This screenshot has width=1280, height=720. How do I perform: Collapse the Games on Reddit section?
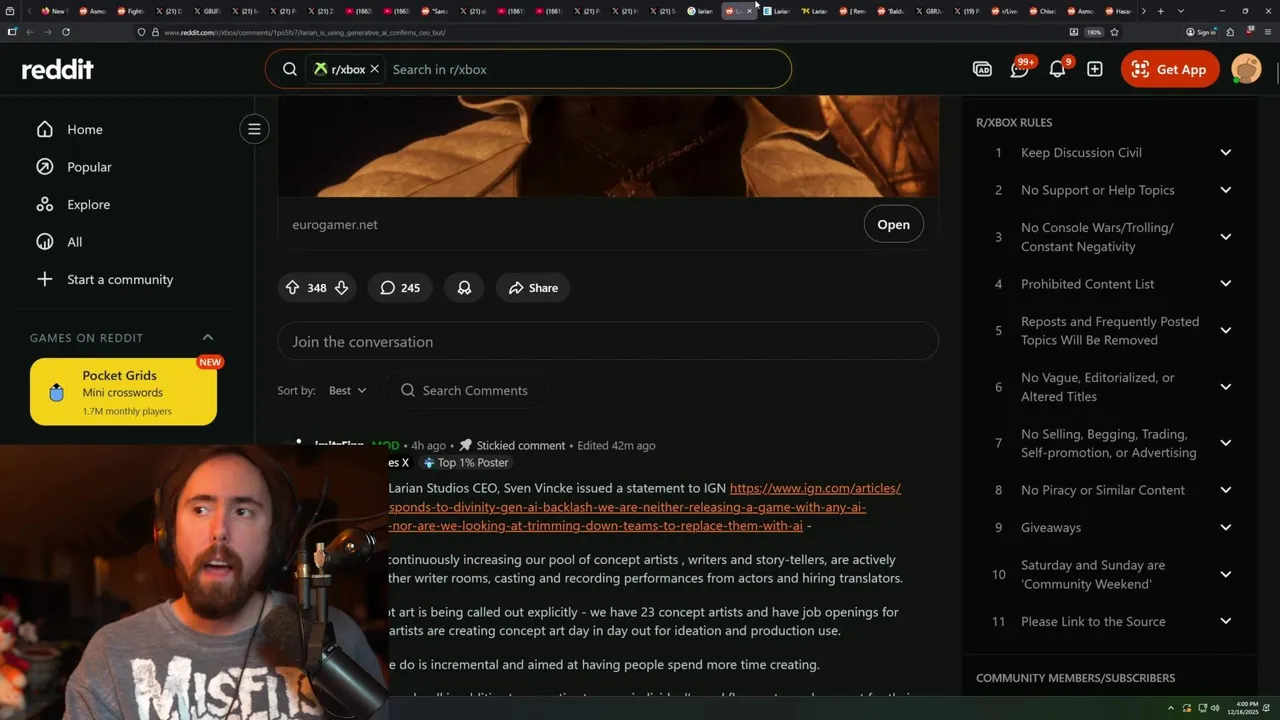point(208,337)
